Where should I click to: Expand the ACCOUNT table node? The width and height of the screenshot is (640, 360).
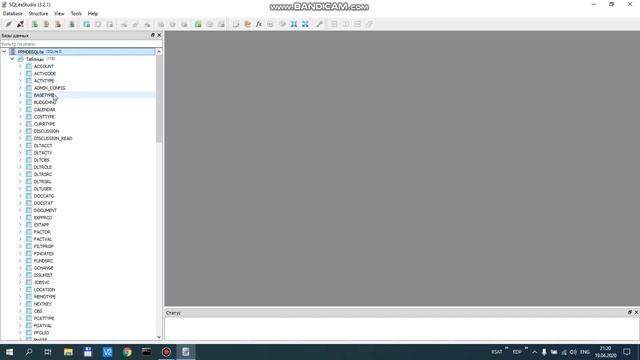coord(20,66)
